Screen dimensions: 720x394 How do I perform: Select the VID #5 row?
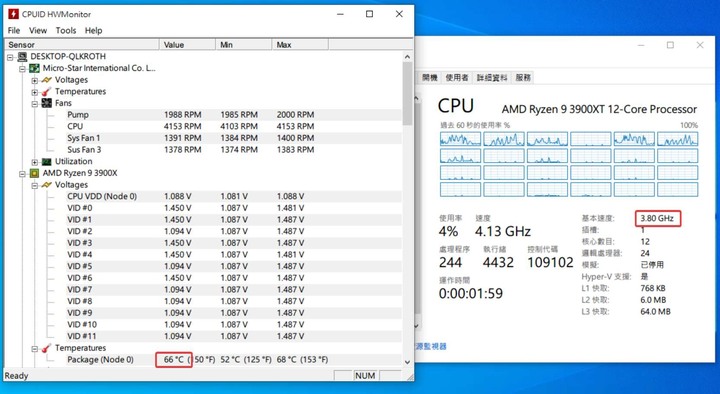[234, 266]
